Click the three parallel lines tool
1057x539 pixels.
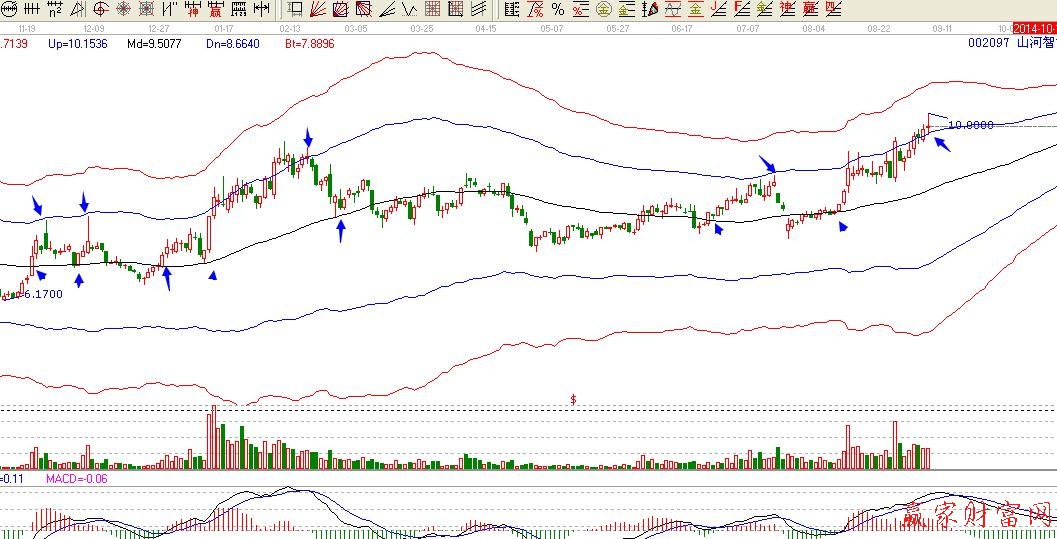[478, 9]
